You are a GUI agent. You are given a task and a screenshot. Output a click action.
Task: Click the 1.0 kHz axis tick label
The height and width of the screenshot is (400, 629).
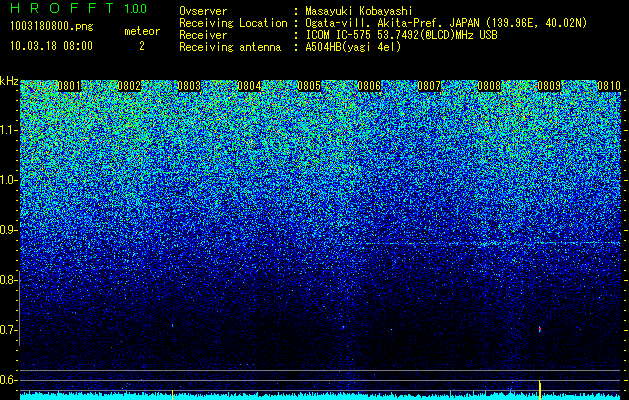tap(8, 180)
